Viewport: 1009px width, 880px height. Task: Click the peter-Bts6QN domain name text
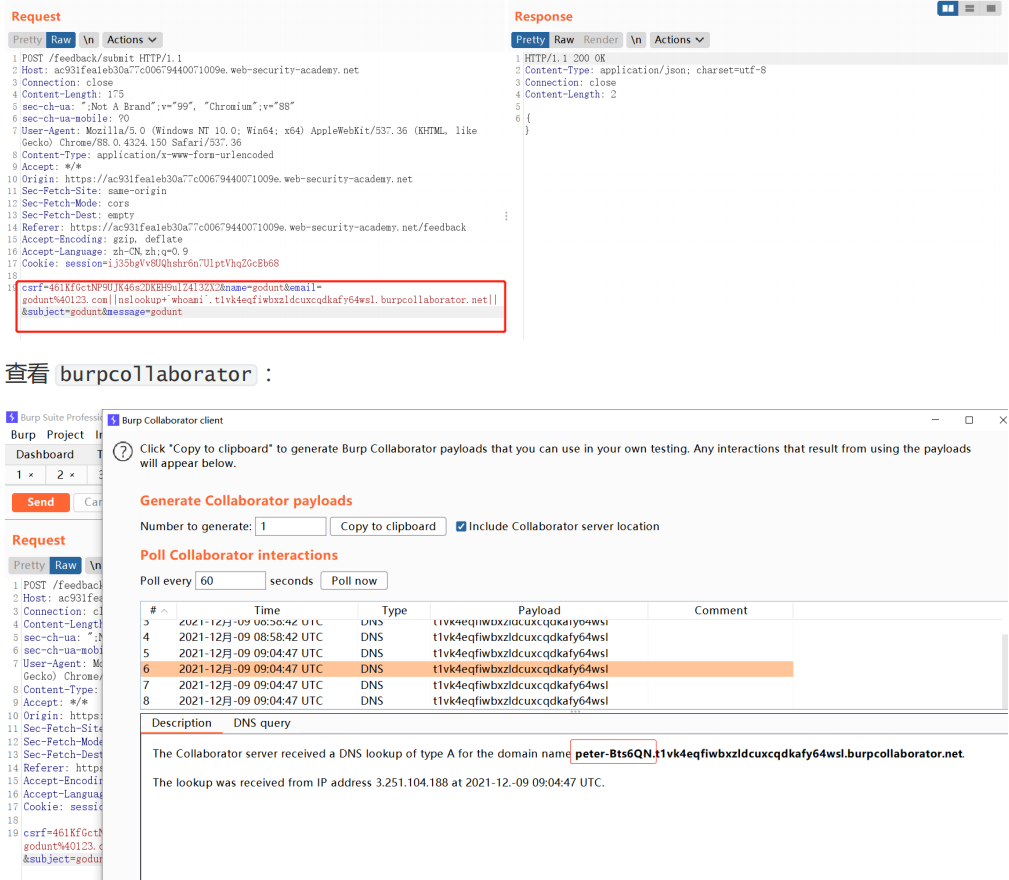(613, 753)
